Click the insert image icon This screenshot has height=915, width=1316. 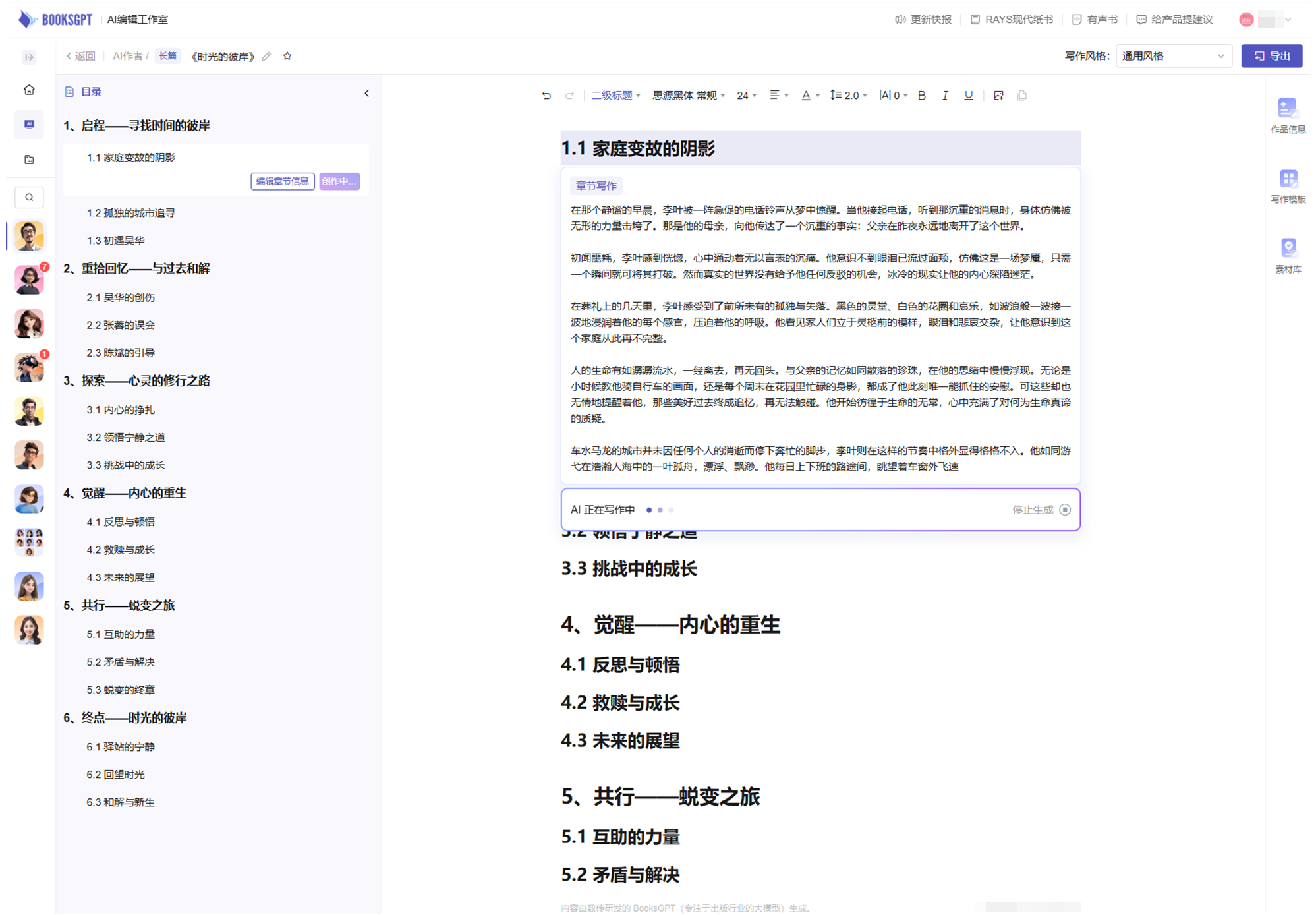(x=998, y=96)
